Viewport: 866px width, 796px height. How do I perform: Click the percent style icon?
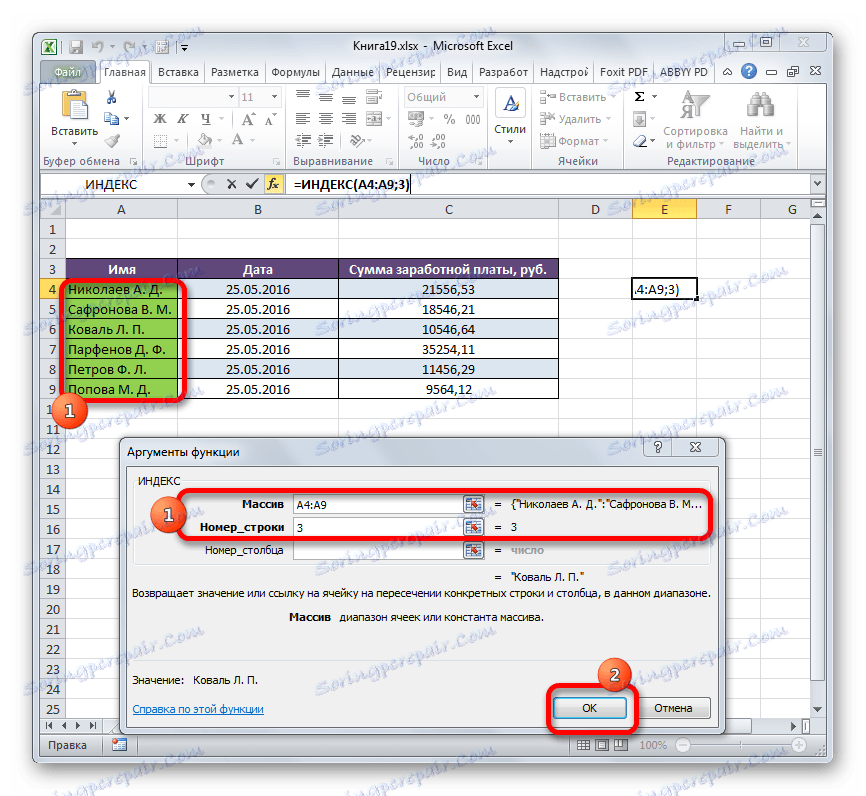pyautogui.click(x=450, y=119)
